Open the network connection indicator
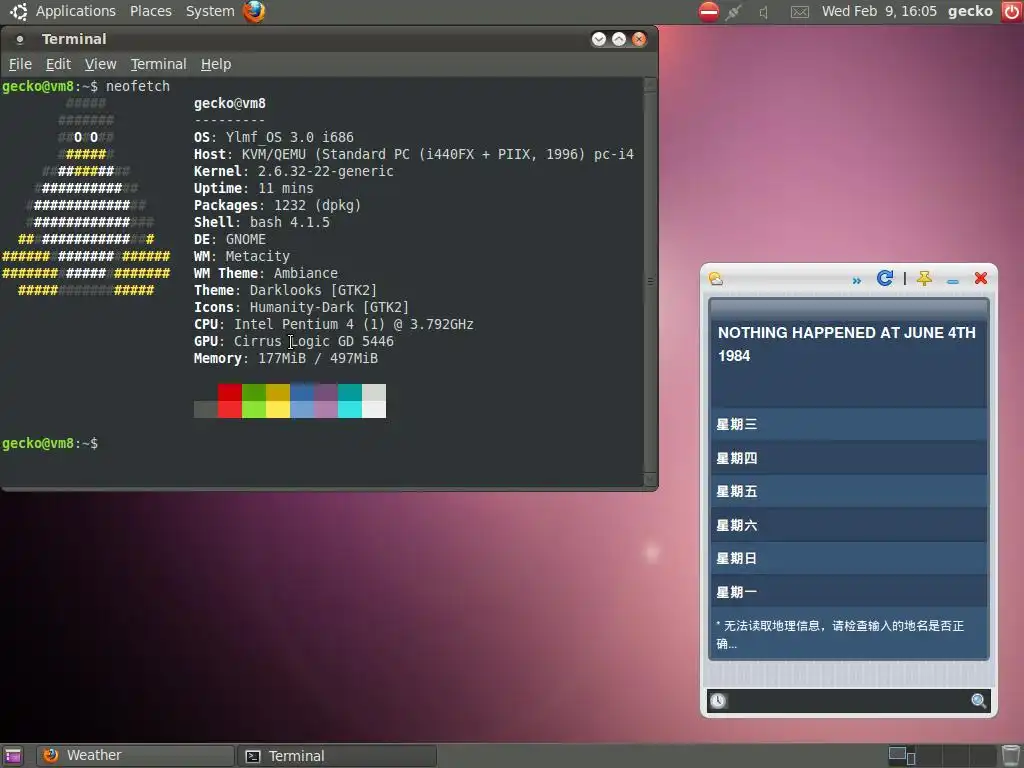The width and height of the screenshot is (1024, 768). pos(734,12)
